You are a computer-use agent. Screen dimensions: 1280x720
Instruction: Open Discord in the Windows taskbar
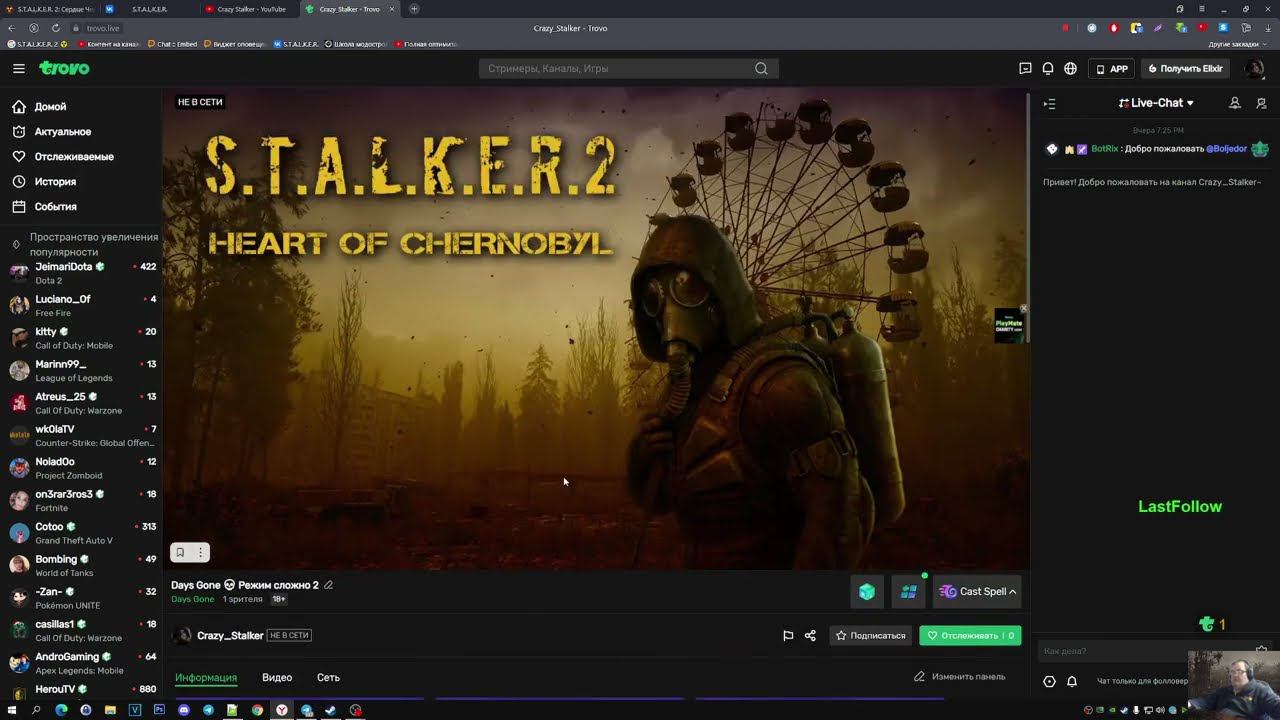point(184,710)
